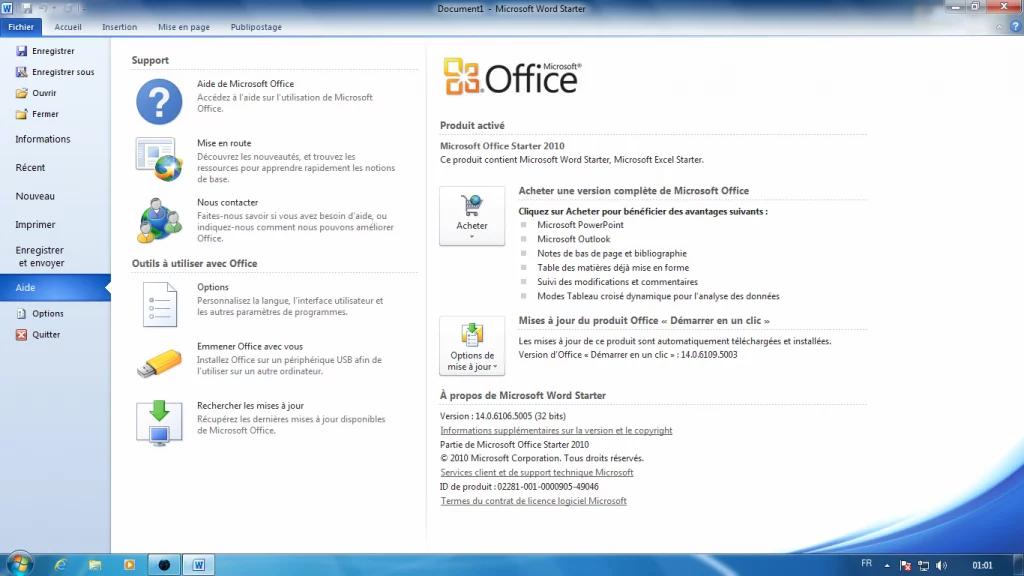This screenshot has width=1024, height=576.
Task: Select Imprimer in the Fichier menu
Action: pos(36,225)
